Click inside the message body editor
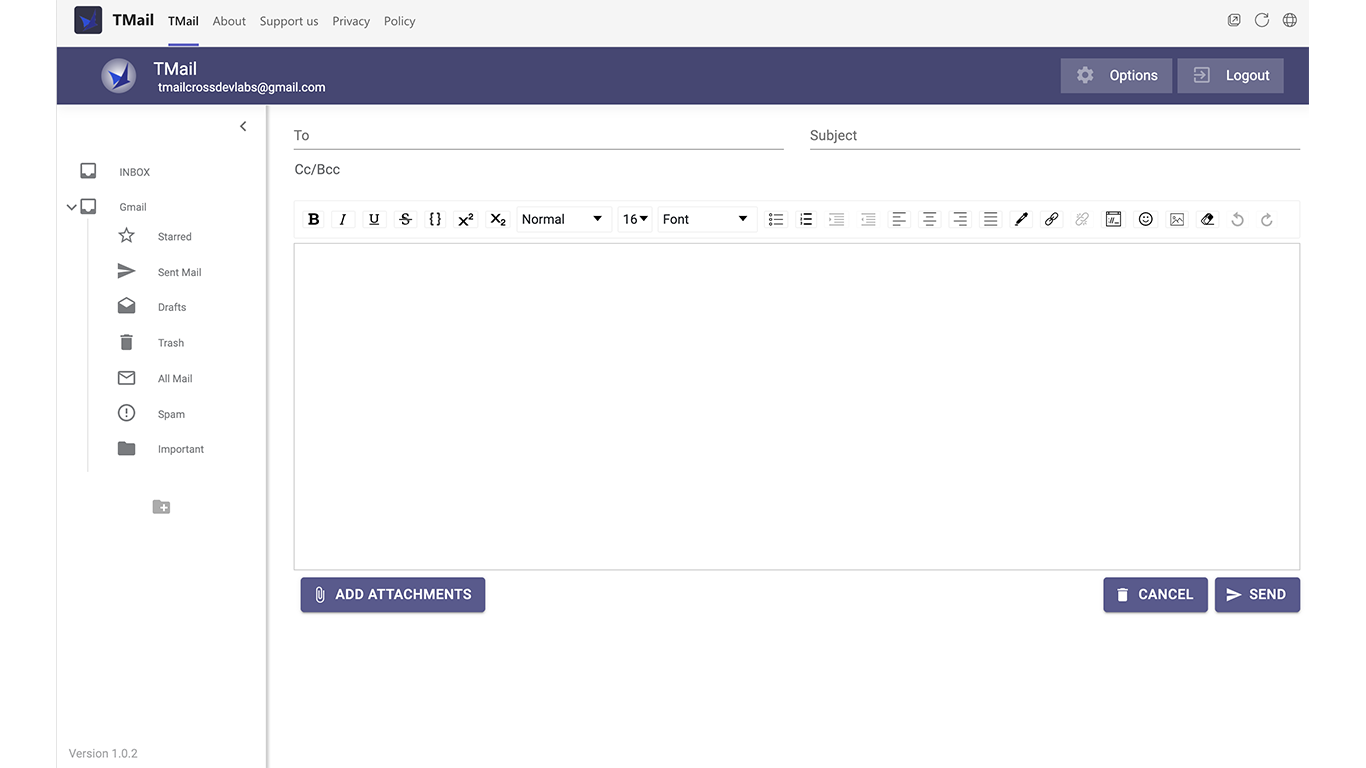This screenshot has width=1366, height=768. tap(796, 406)
